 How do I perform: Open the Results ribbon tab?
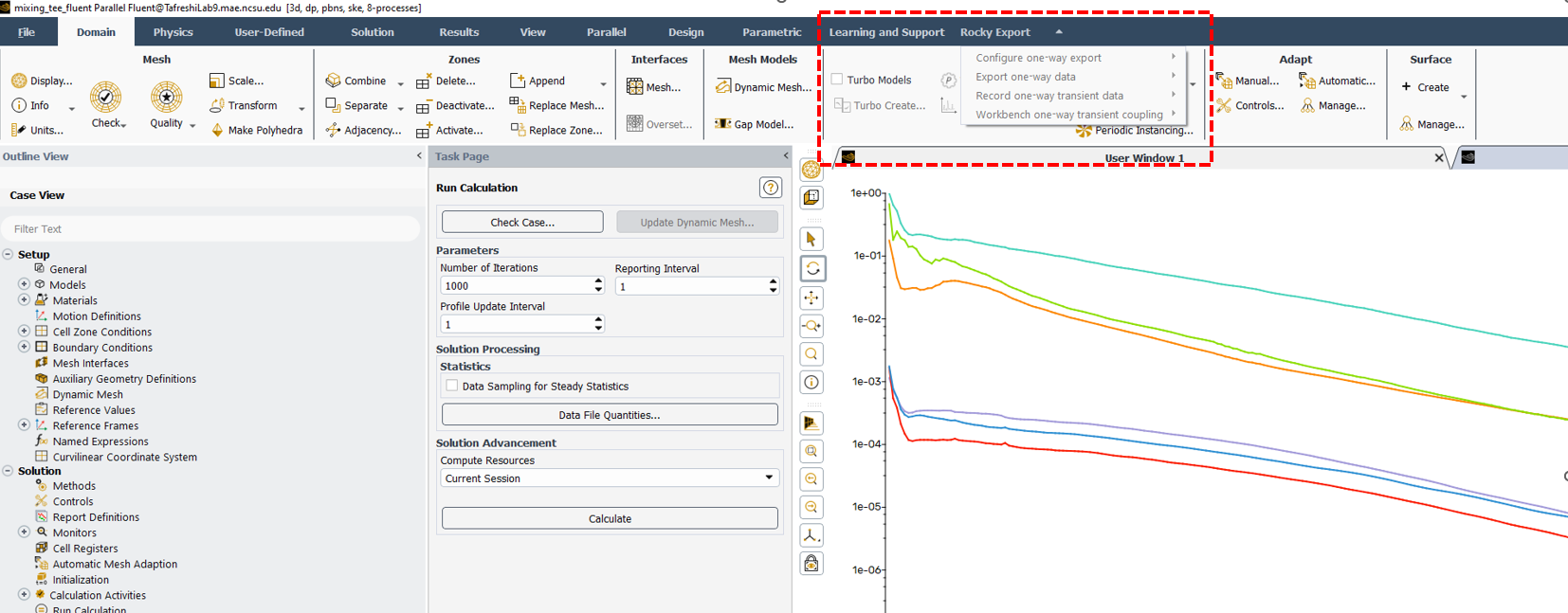point(459,32)
